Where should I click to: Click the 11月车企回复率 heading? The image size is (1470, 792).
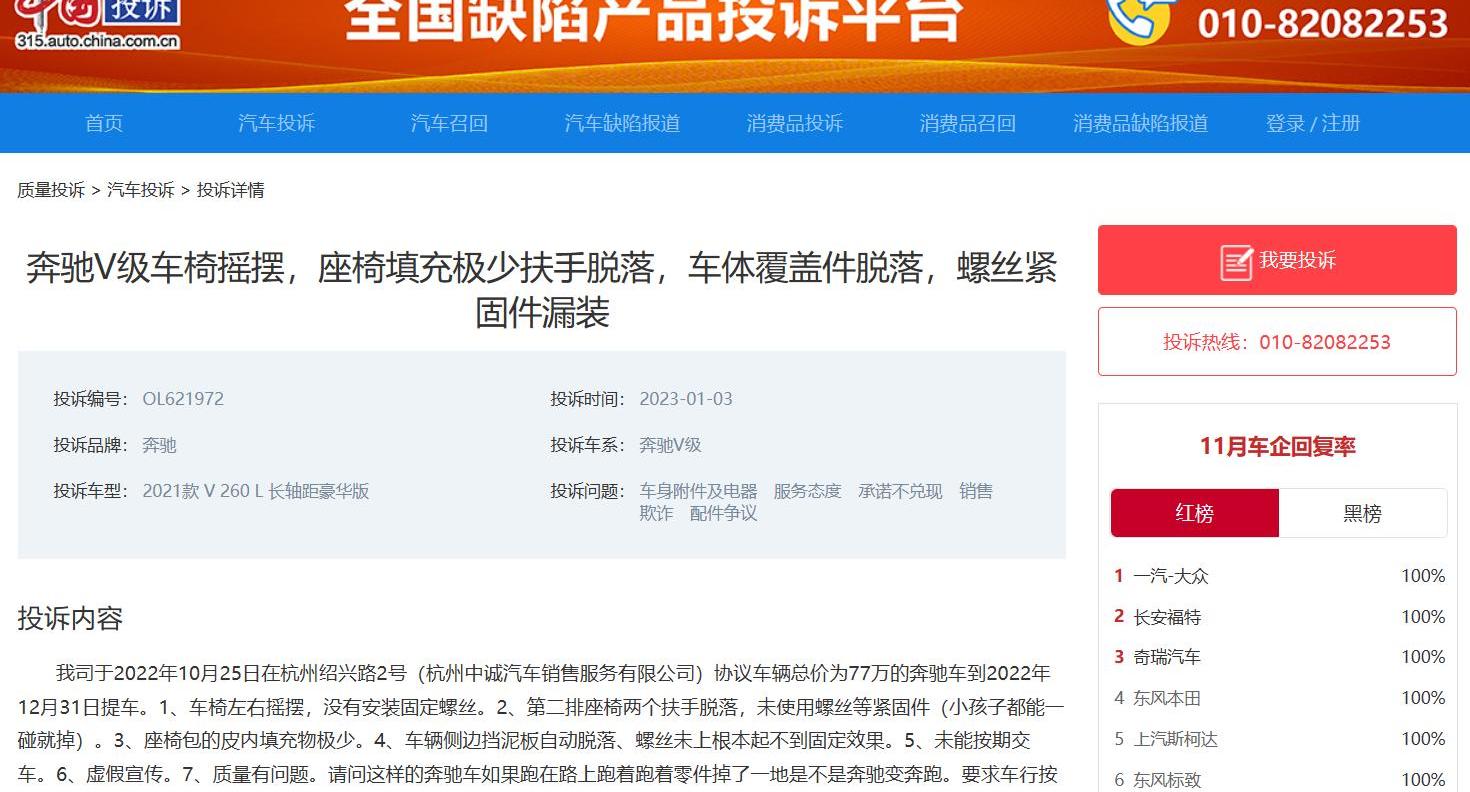(1277, 447)
